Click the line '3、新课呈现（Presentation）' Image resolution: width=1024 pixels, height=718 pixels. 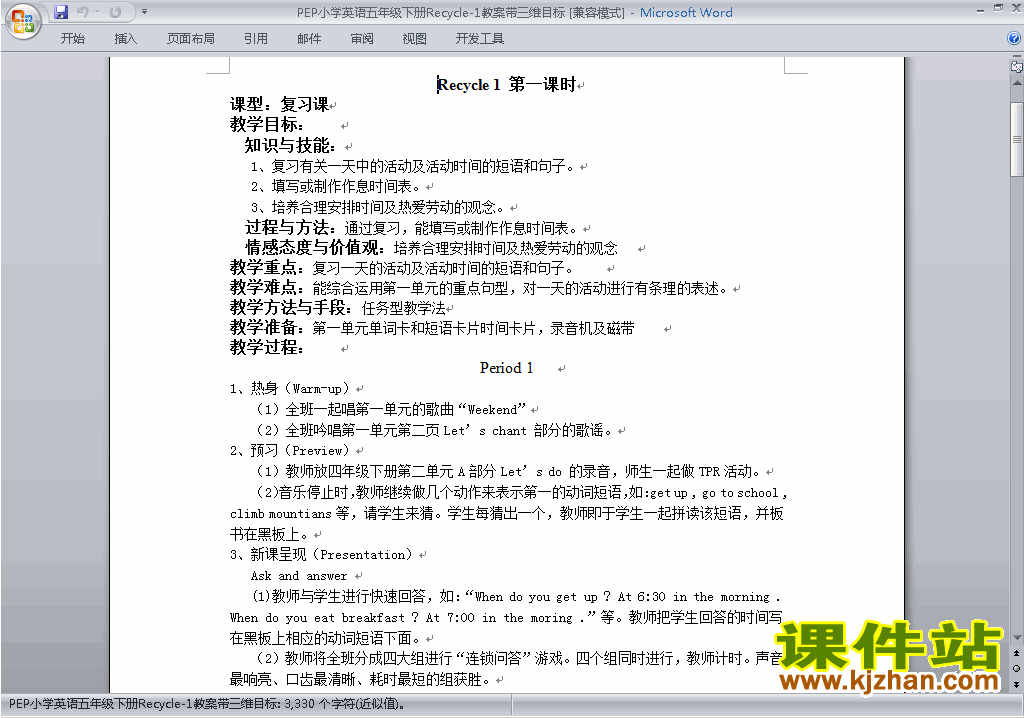point(321,555)
